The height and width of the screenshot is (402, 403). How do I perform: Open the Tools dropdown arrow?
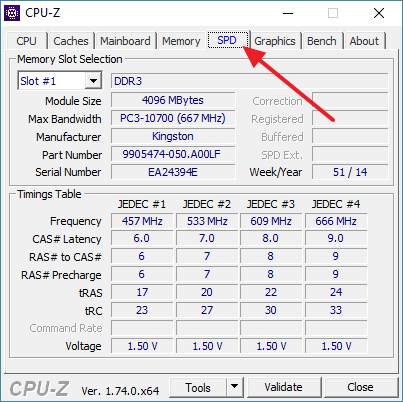pos(235,387)
